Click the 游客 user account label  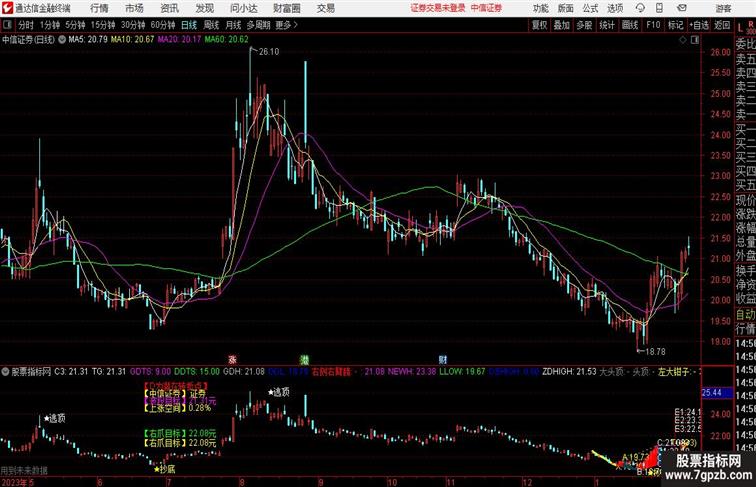723,8
